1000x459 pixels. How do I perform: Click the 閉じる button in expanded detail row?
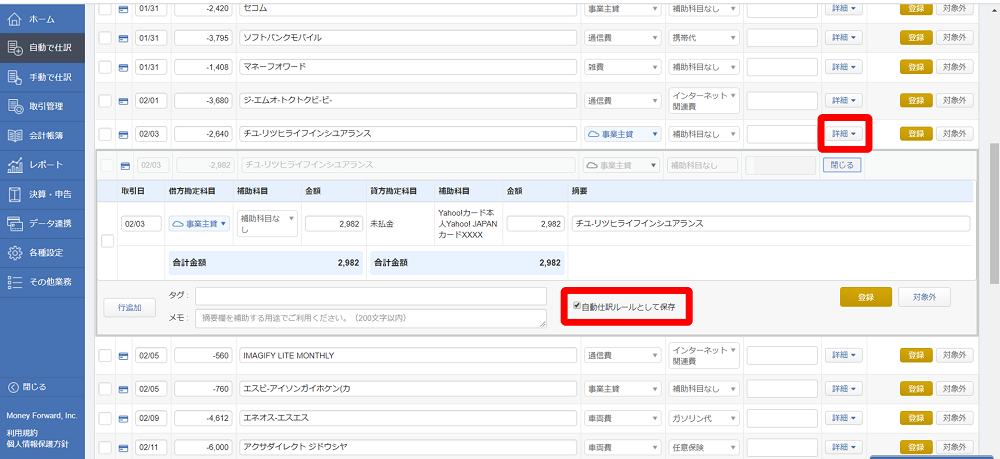click(x=842, y=165)
